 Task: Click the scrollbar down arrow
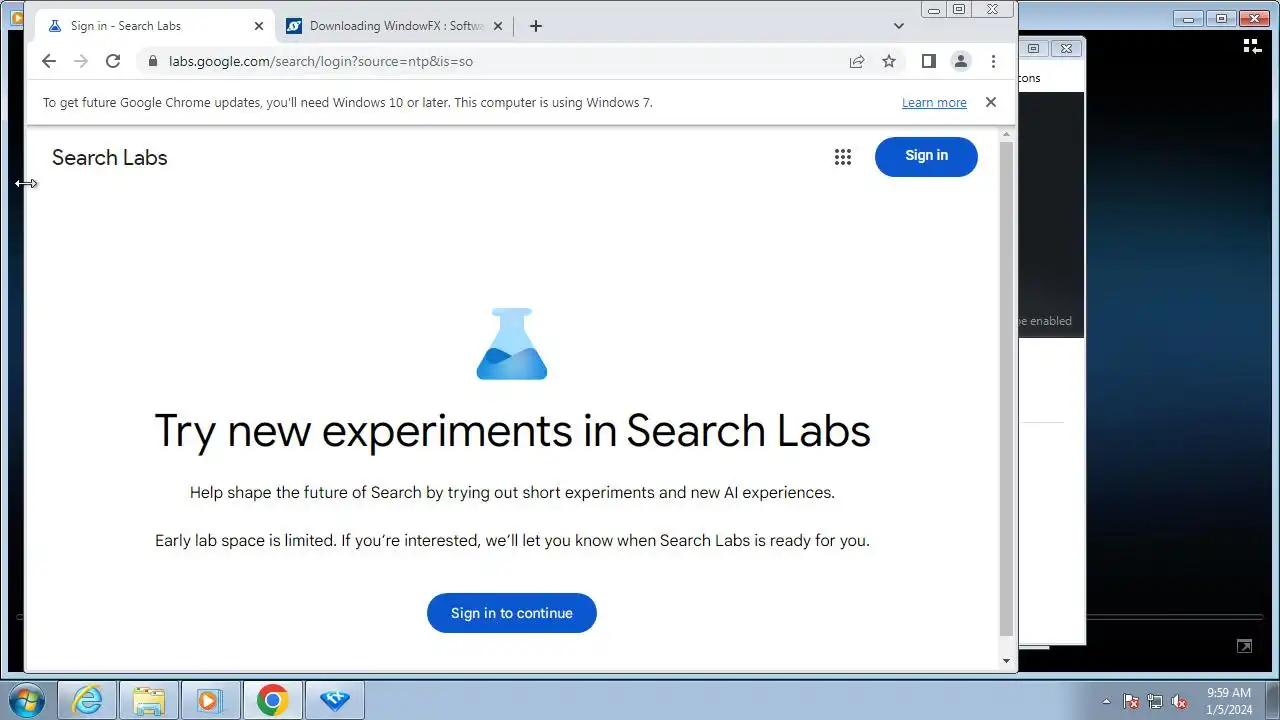coord(1006,661)
